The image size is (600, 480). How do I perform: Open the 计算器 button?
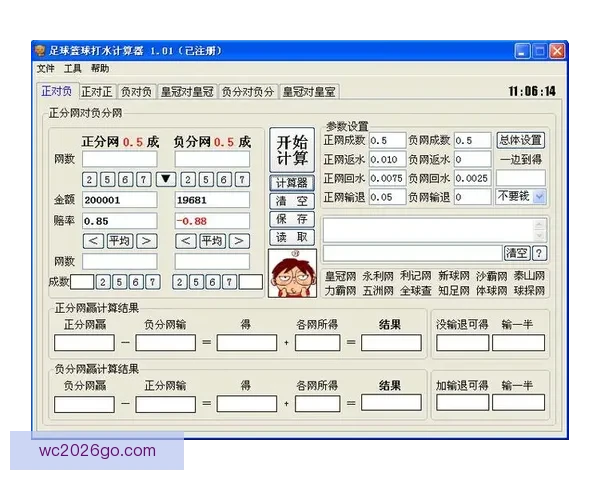(292, 183)
